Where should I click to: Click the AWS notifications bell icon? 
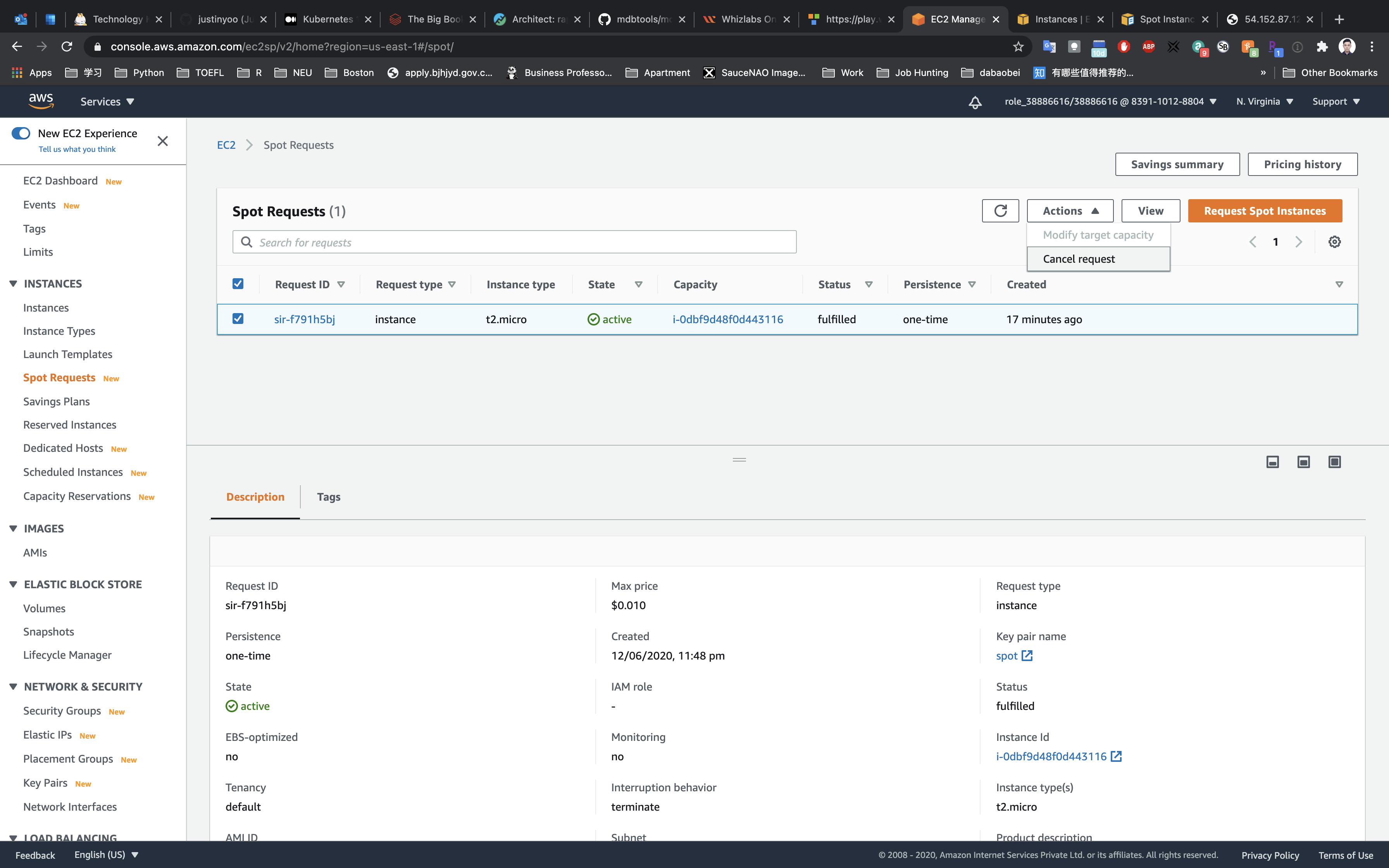click(x=975, y=102)
